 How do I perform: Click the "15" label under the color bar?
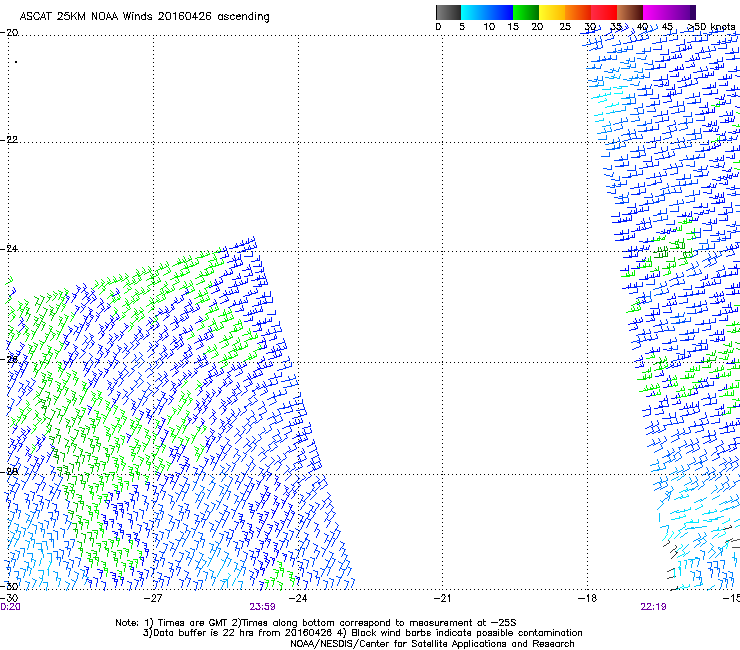point(513,27)
